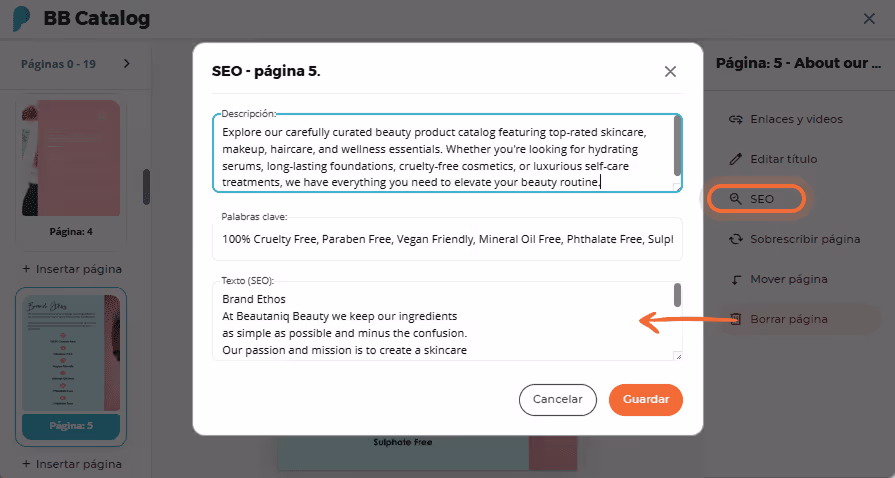
Task: Click the Descripción text area
Action: point(447,153)
